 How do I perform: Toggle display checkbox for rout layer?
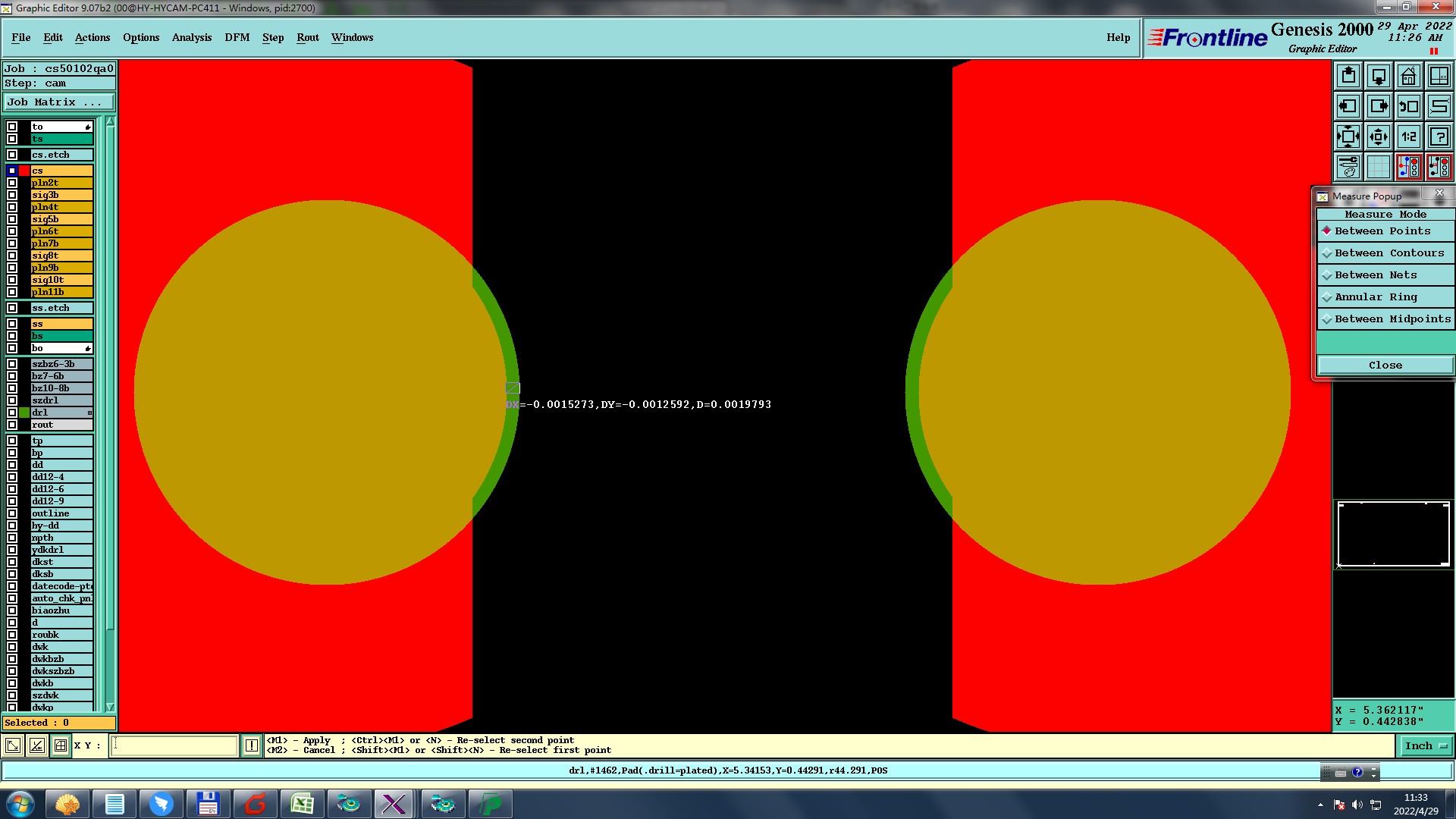pyautogui.click(x=12, y=425)
